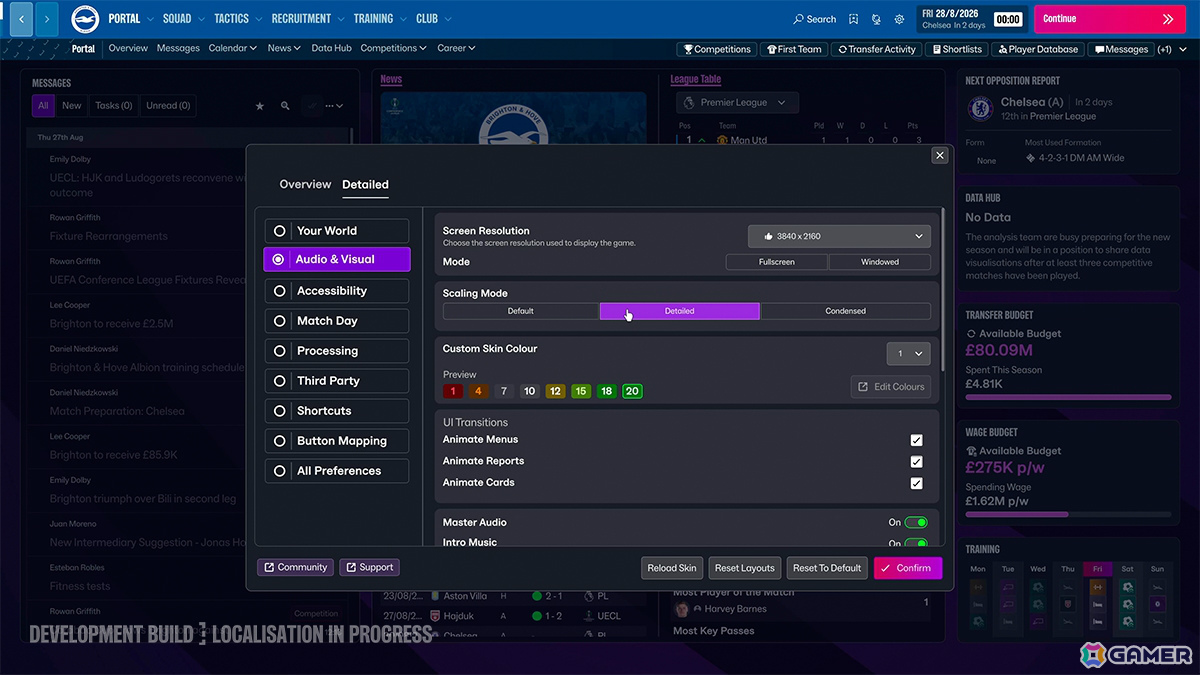This screenshot has width=1200, height=675.
Task: Open the Screen Resolution 3840 x 2160 dropdown
Action: click(x=839, y=236)
